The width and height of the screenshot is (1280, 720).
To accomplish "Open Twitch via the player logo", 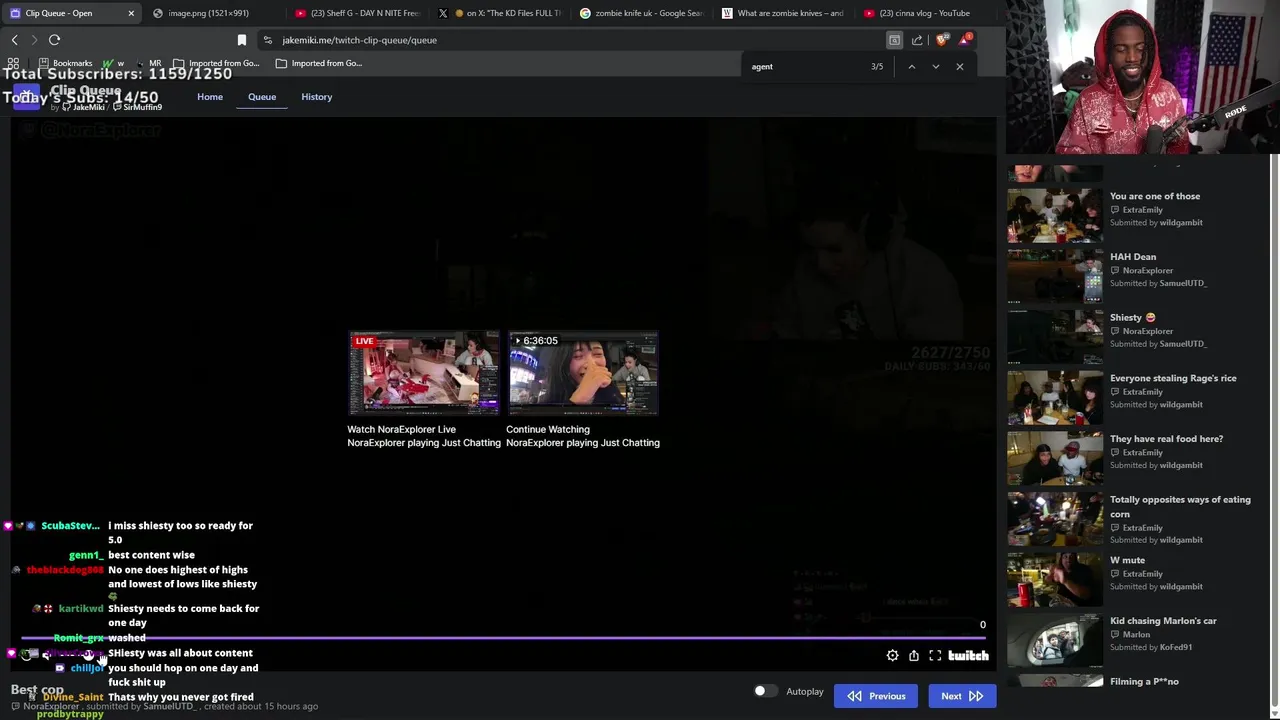I will 968,656.
